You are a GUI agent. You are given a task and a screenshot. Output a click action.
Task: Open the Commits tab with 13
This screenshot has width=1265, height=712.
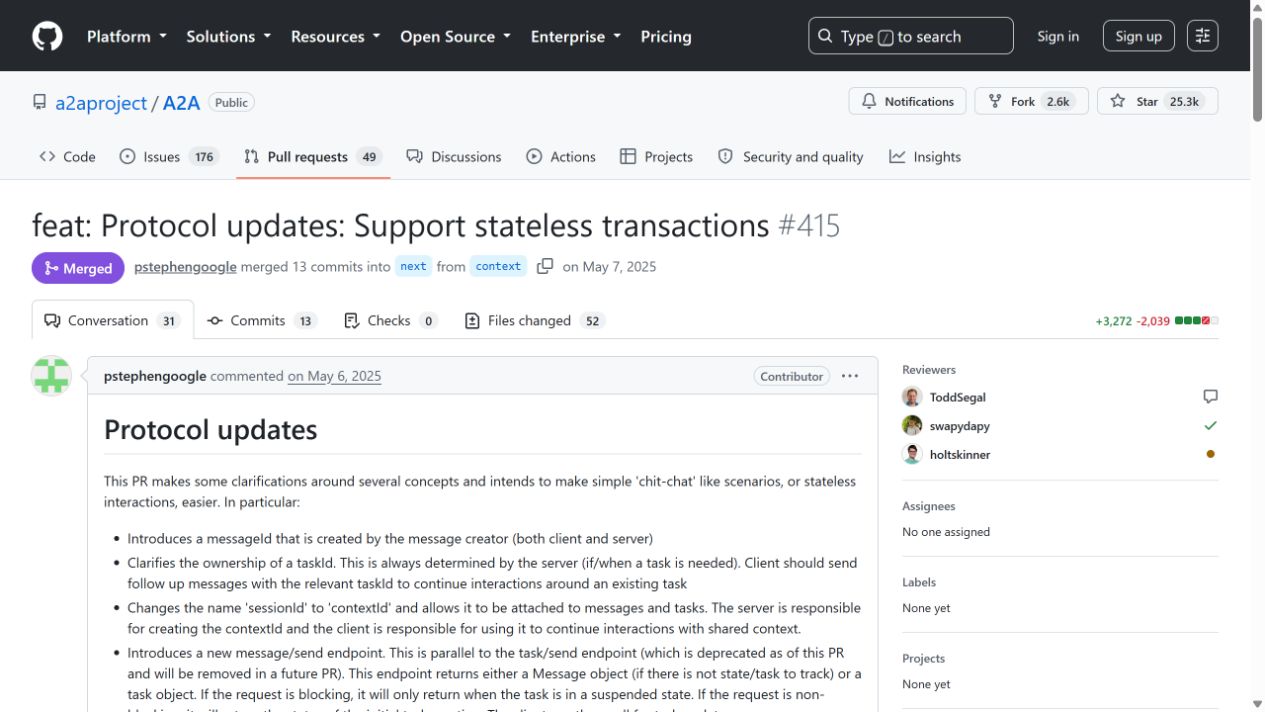point(261,320)
